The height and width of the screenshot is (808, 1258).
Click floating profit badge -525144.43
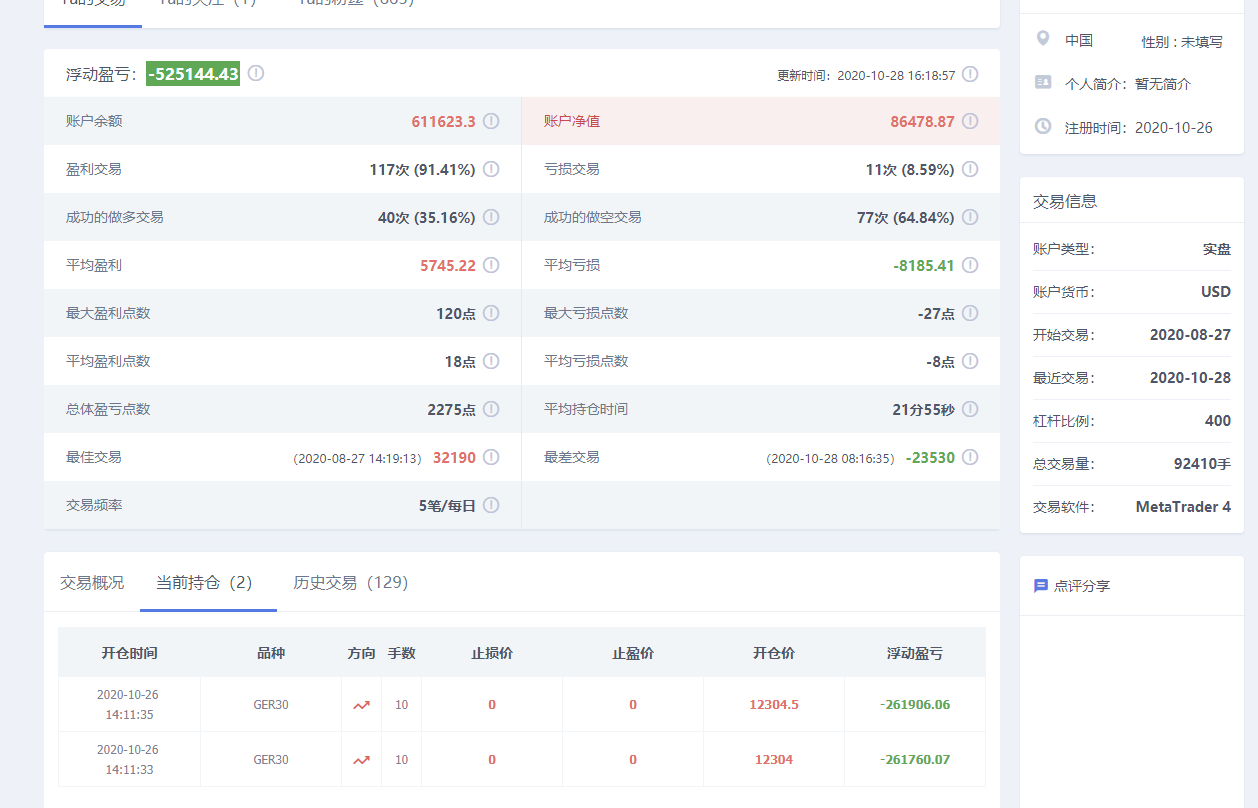[x=193, y=73]
